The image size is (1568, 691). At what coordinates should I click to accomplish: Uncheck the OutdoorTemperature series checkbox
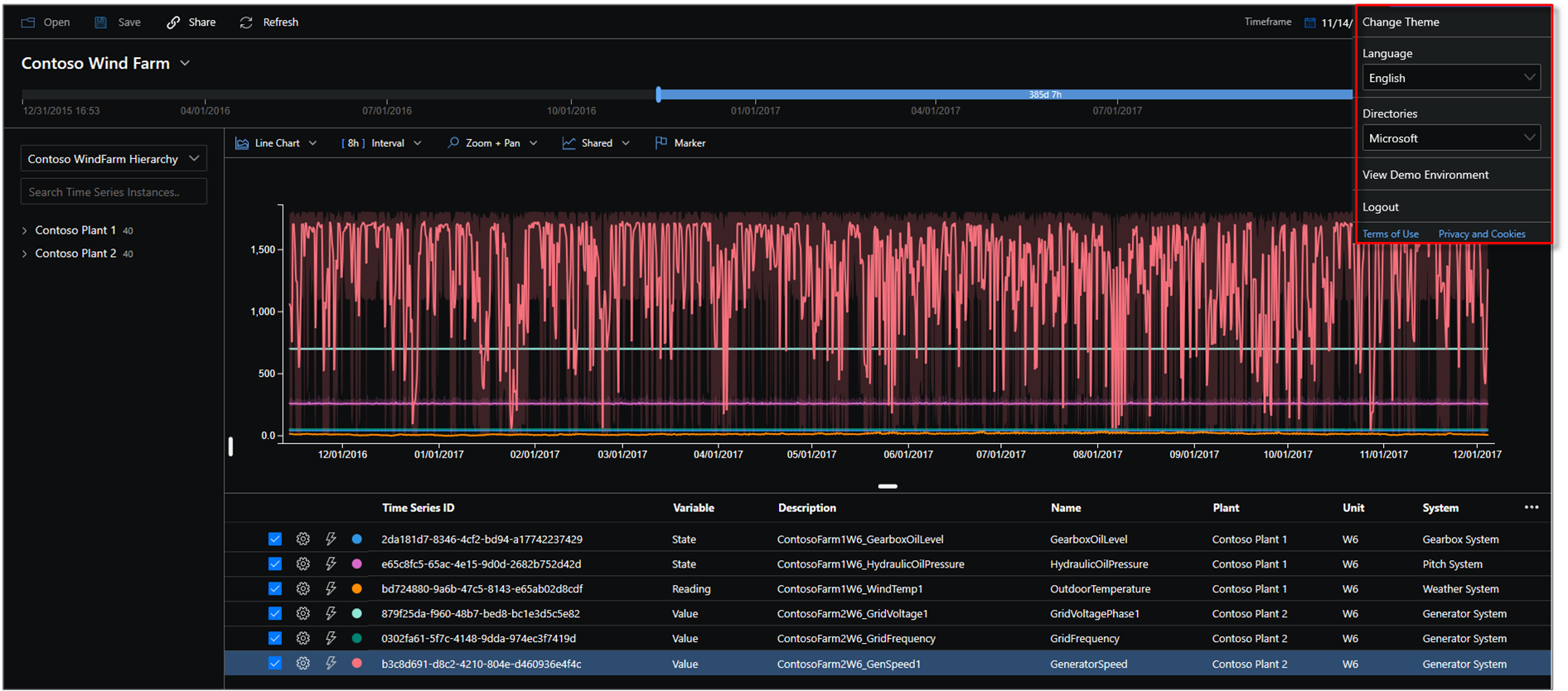pyautogui.click(x=275, y=589)
